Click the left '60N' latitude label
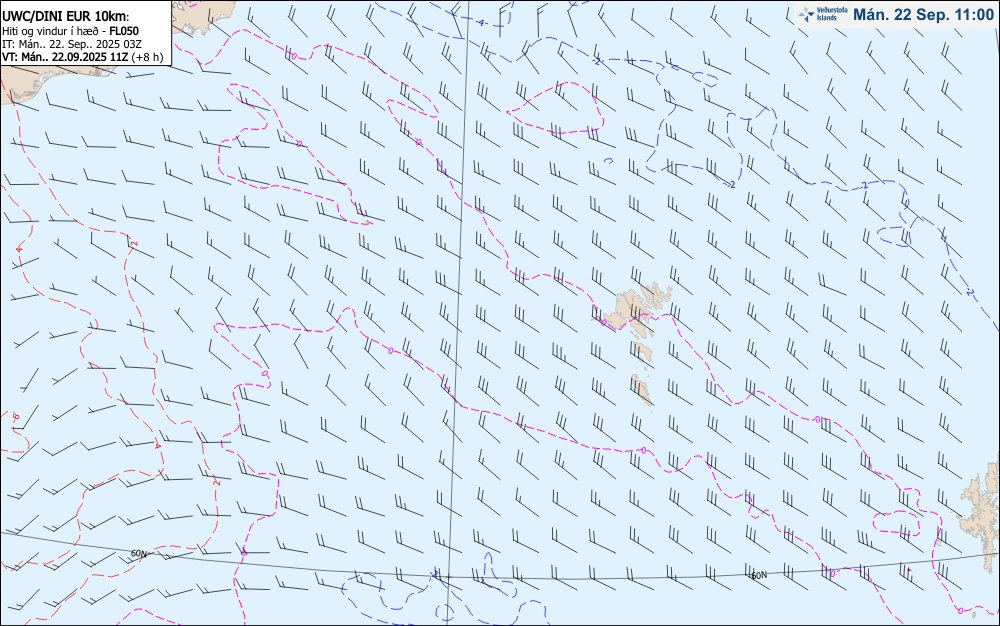 (139, 553)
